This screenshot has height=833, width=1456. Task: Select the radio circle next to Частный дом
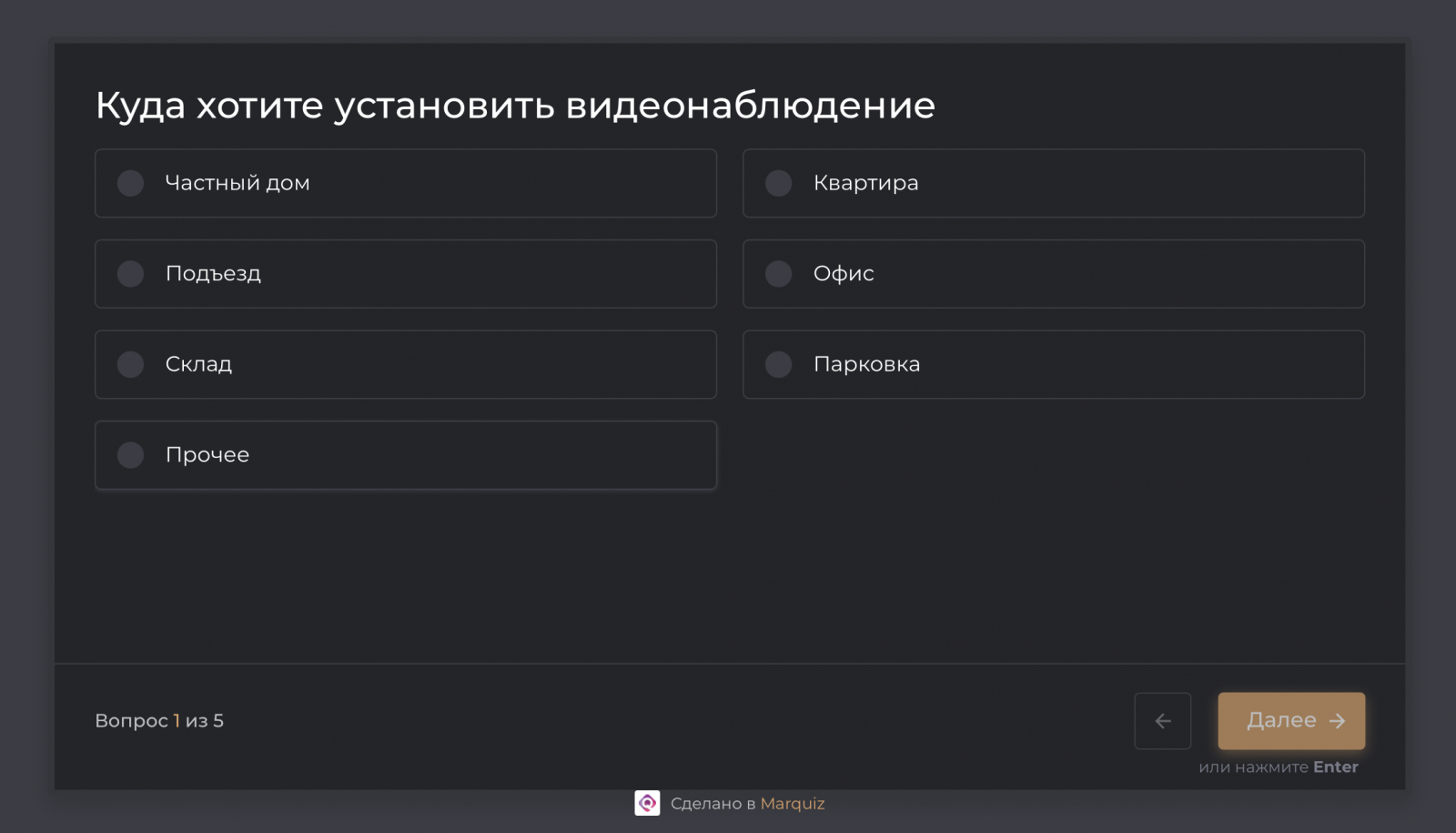pos(131,183)
